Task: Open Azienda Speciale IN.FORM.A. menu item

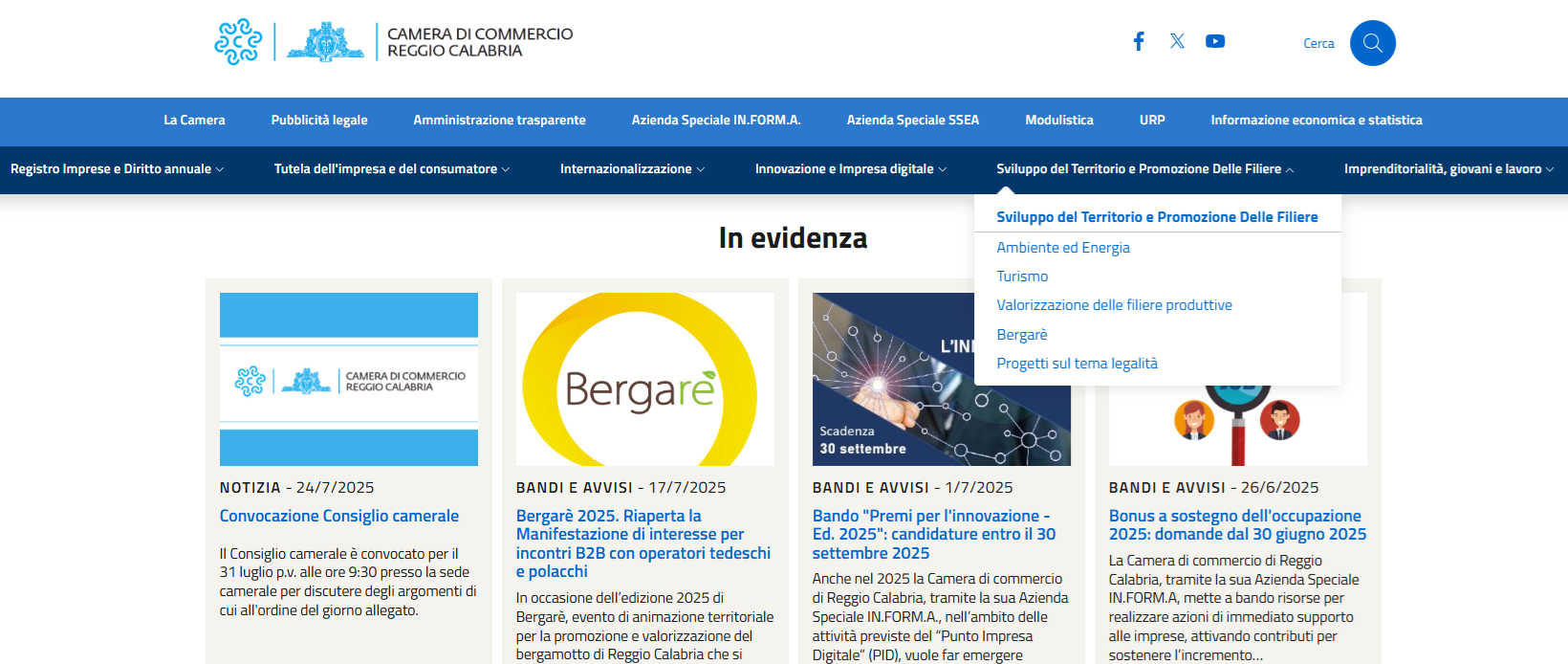Action: point(716,121)
